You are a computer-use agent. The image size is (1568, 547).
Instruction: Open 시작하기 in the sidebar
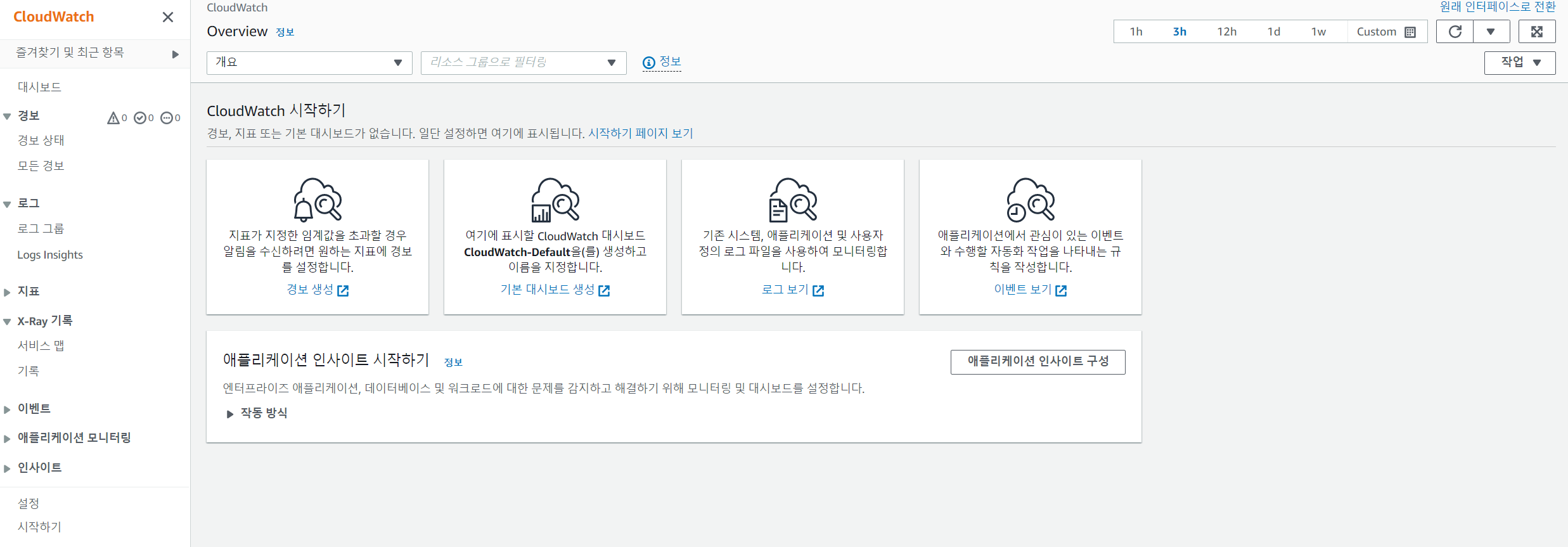pos(39,527)
